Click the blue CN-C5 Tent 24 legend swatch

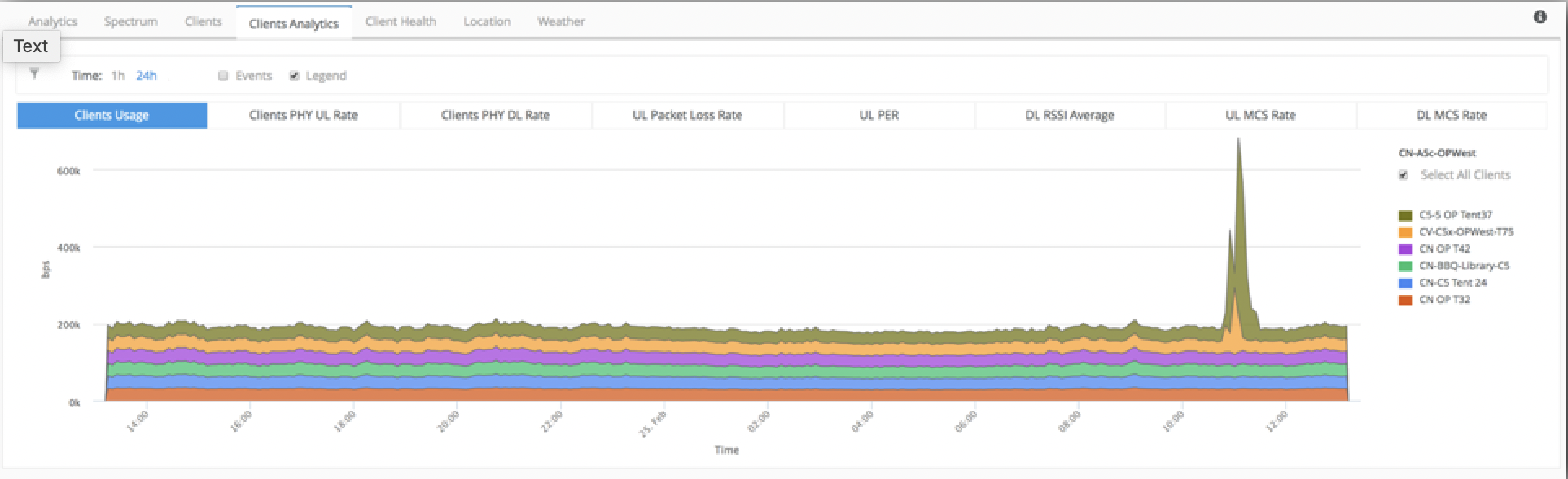[x=1405, y=283]
